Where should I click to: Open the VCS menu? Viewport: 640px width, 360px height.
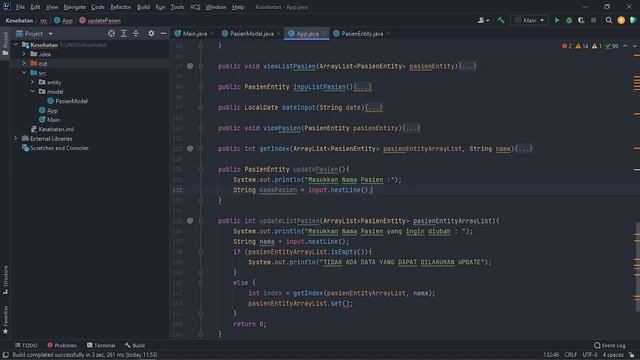point(195,7)
